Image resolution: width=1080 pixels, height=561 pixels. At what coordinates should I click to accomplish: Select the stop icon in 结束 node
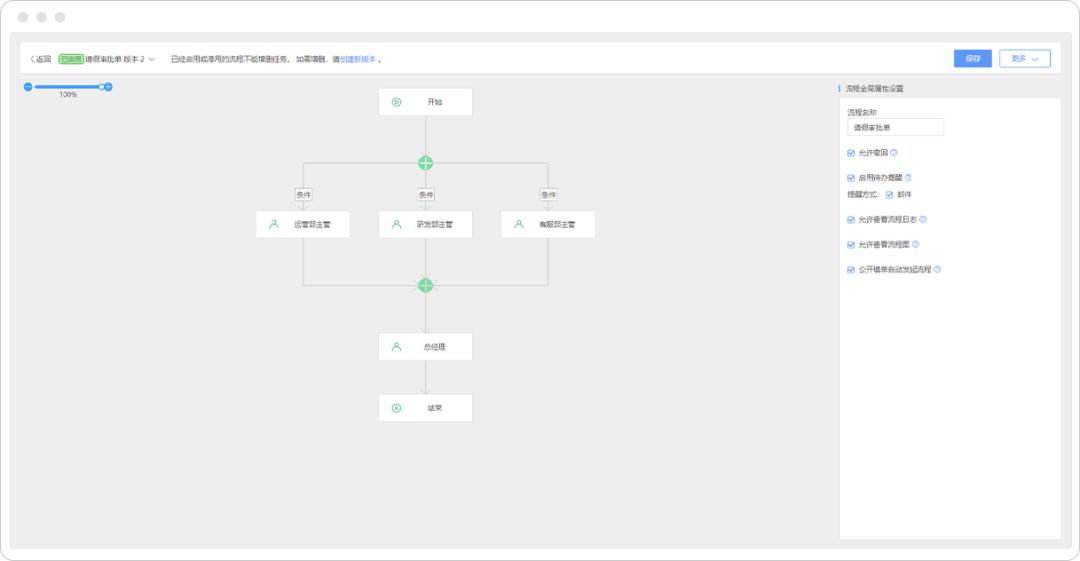[x=397, y=408]
